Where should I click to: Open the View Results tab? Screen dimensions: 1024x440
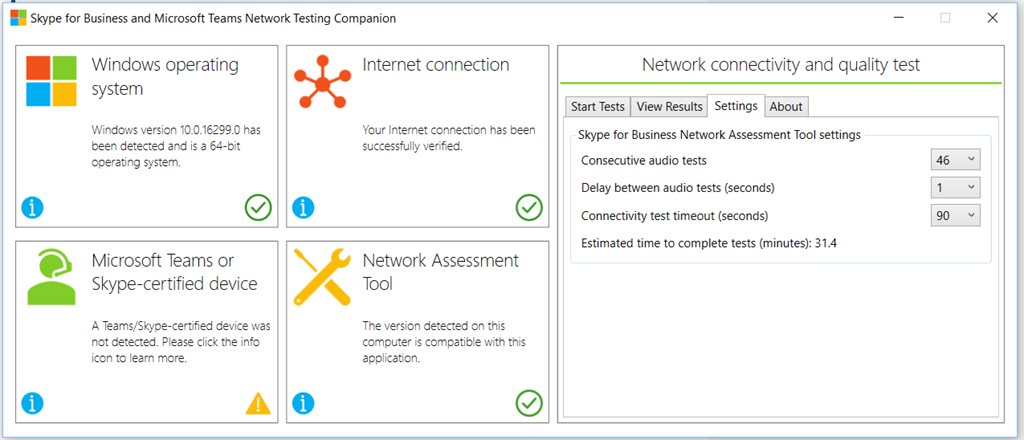(x=669, y=107)
